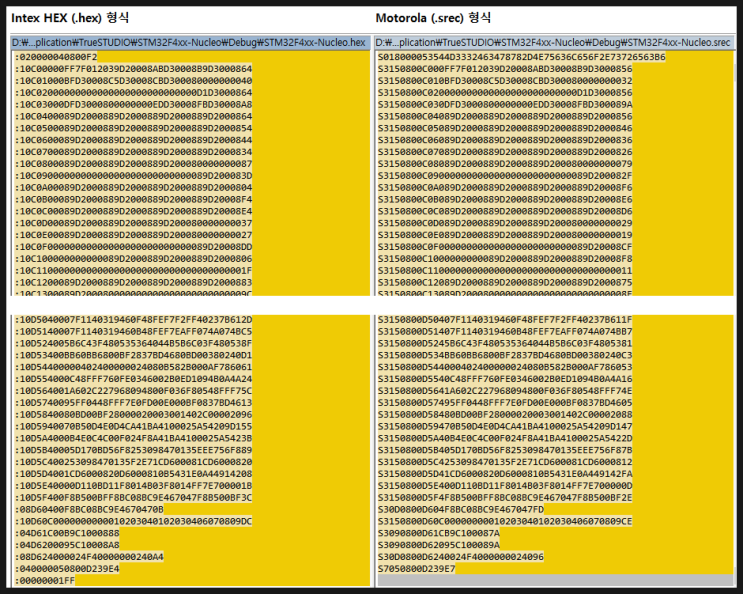Click the 'Motorola (.srec) 형식' heading
The height and width of the screenshot is (594, 743).
(x=433, y=18)
